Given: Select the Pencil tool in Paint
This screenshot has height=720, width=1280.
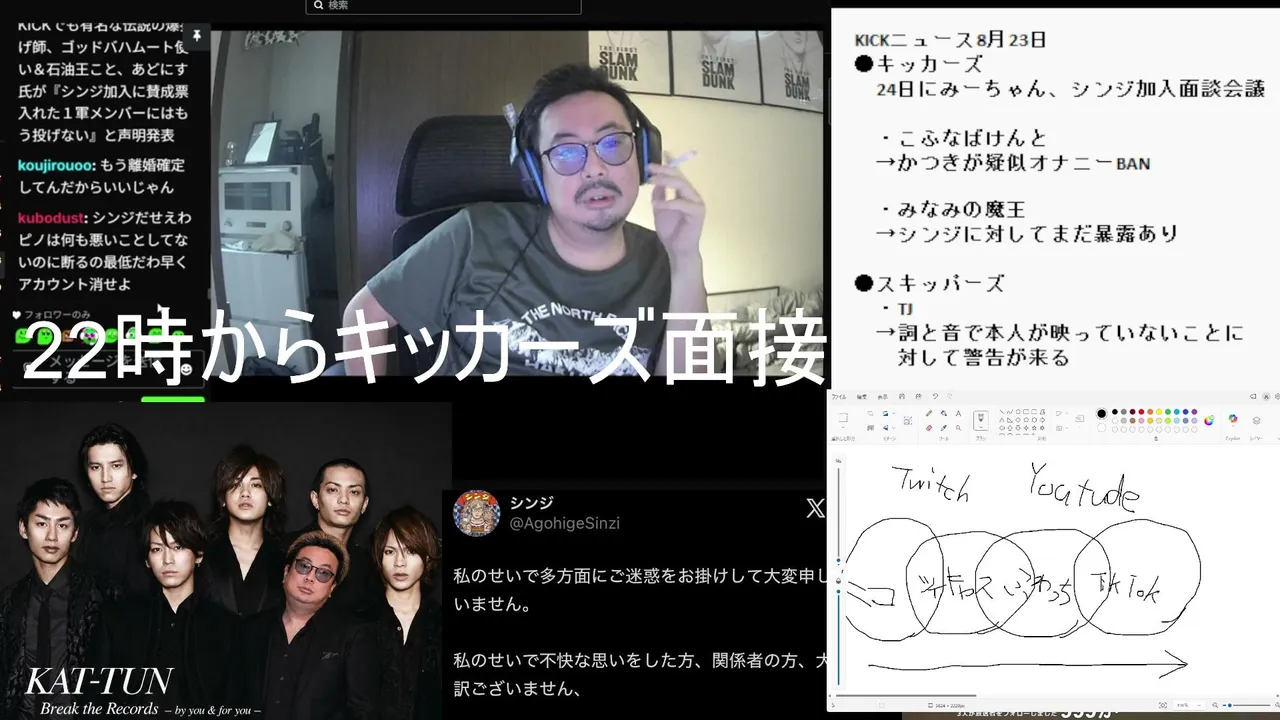Looking at the screenshot, I should [x=929, y=412].
